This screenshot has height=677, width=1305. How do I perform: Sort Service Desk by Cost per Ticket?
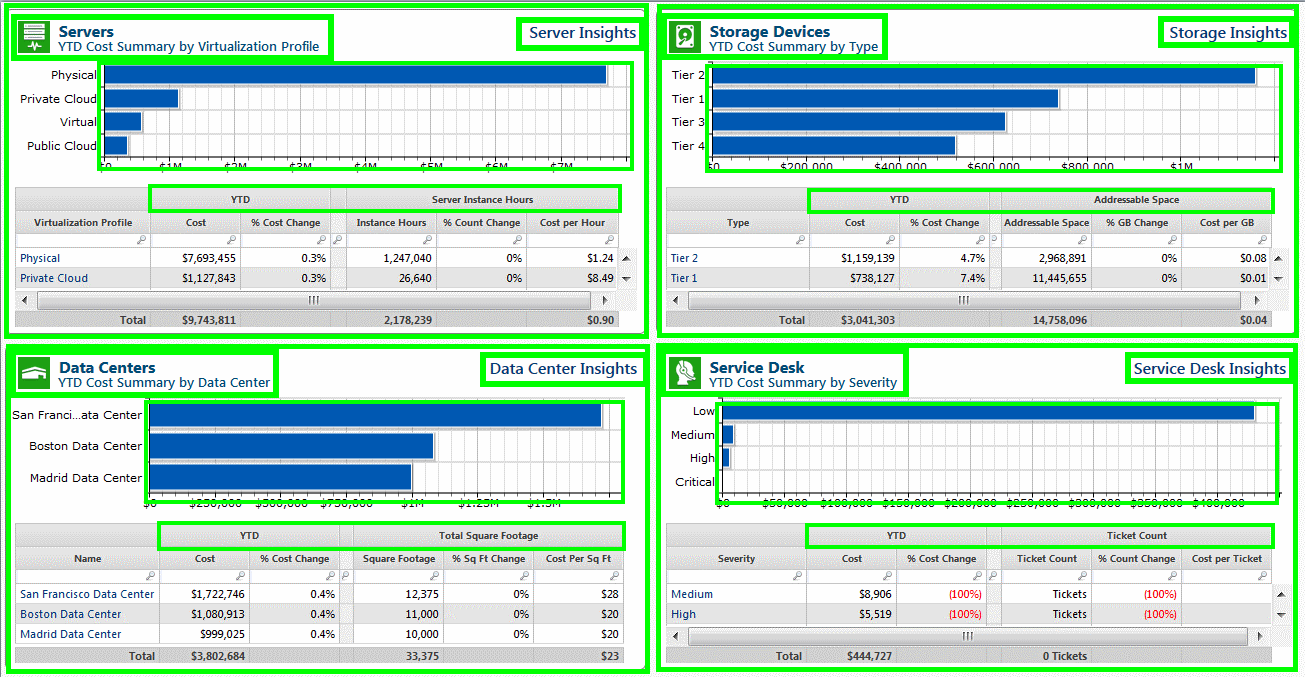[1227, 559]
